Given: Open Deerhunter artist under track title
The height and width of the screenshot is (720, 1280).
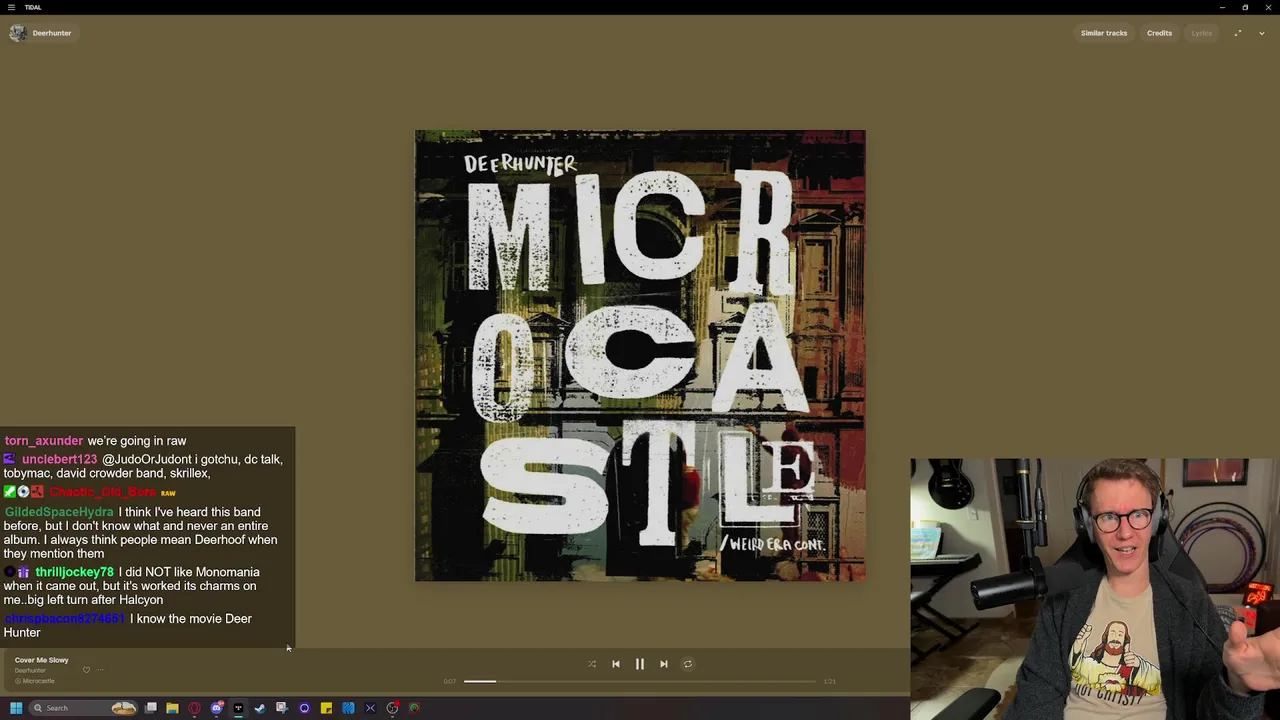Looking at the screenshot, I should (x=30, y=670).
